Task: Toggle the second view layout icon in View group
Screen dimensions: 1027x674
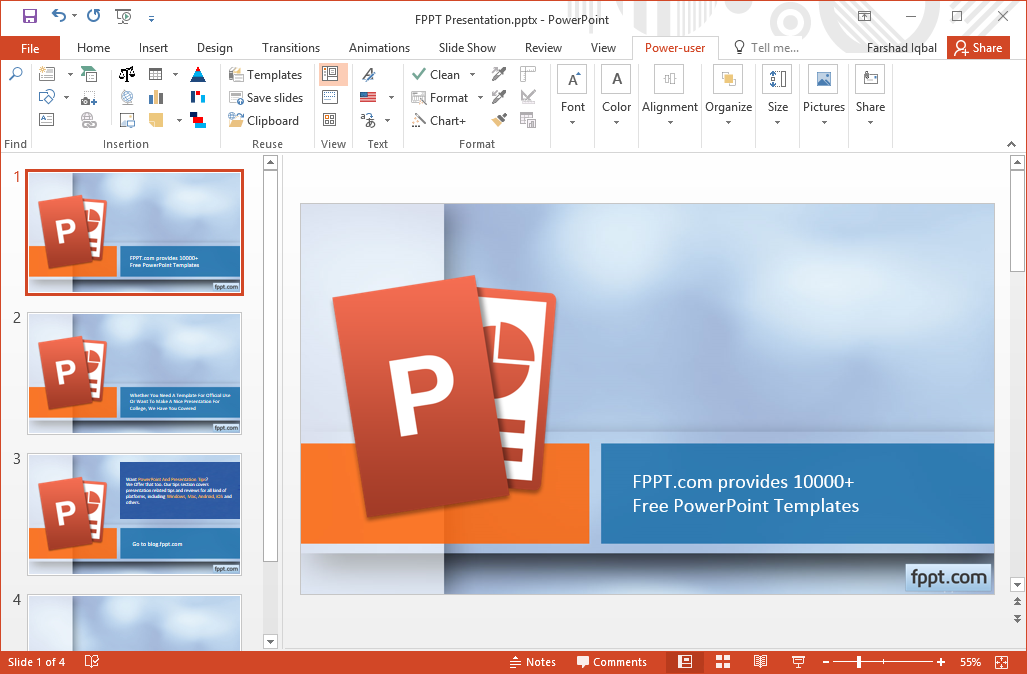Action: point(330,98)
